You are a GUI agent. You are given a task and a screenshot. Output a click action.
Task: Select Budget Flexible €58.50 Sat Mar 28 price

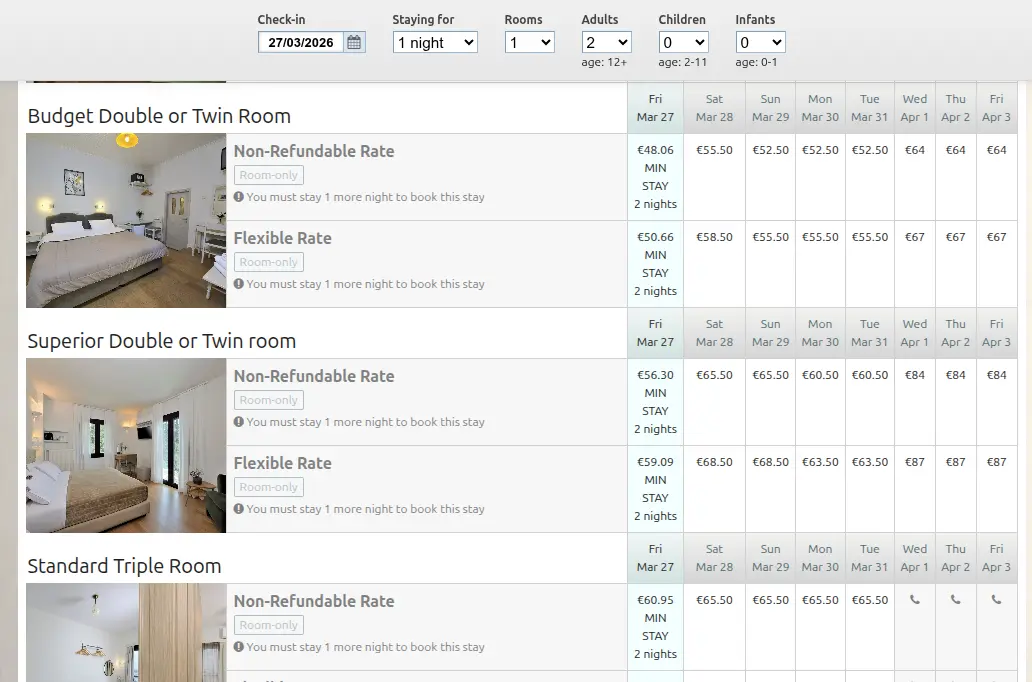(714, 237)
